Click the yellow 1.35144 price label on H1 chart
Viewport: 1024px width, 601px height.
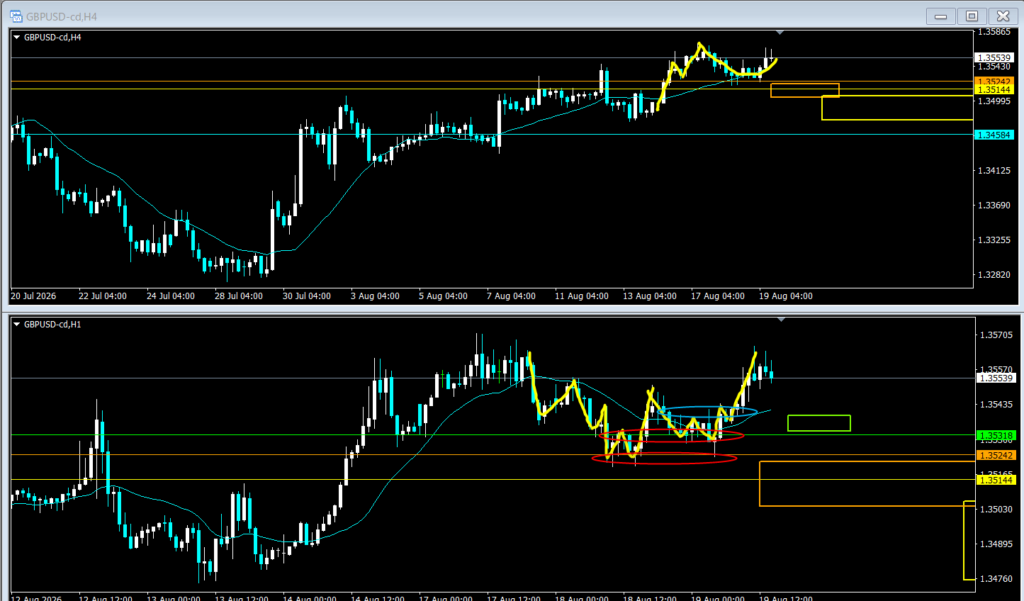click(995, 480)
